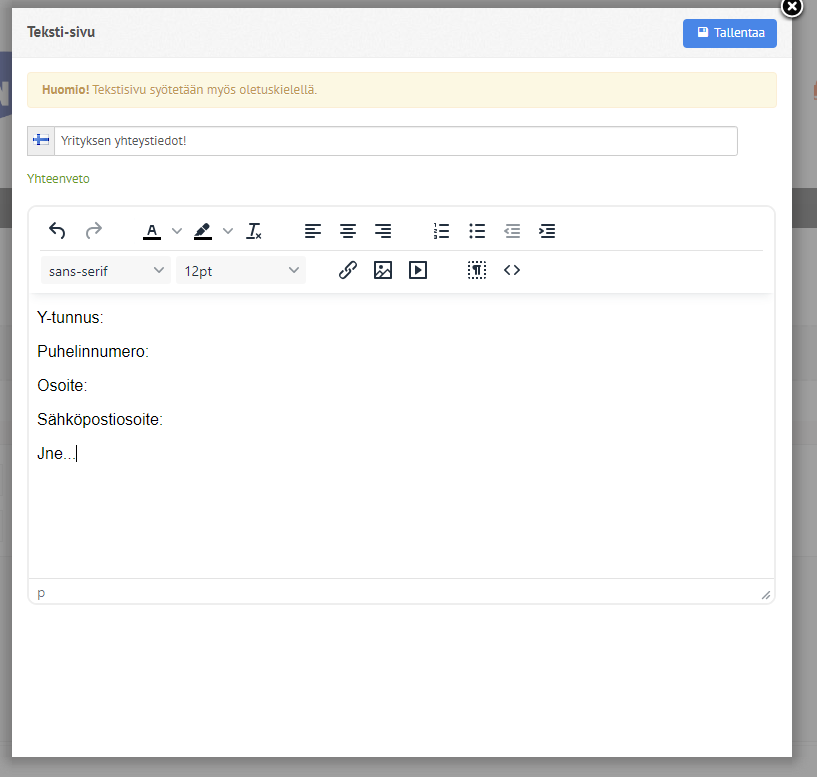
Task: Align text to the right
Action: click(383, 231)
